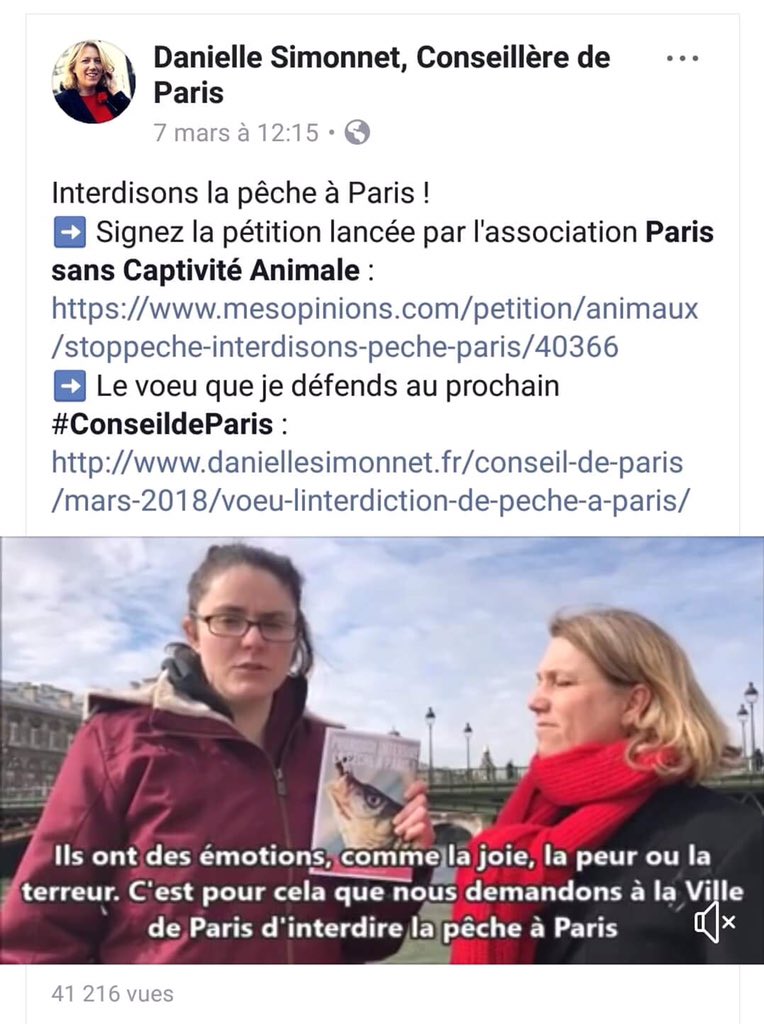Unmute the video with the speaker icon
The image size is (764, 1024).
pyautogui.click(x=714, y=921)
